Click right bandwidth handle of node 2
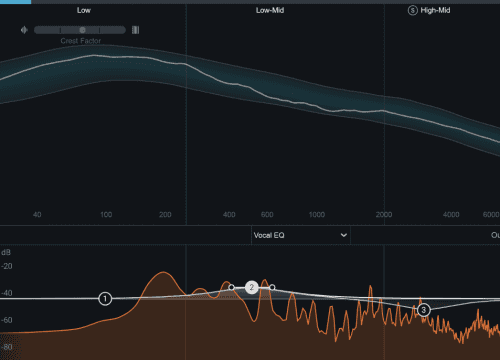Screen dimensions: 500x360 [272, 287]
